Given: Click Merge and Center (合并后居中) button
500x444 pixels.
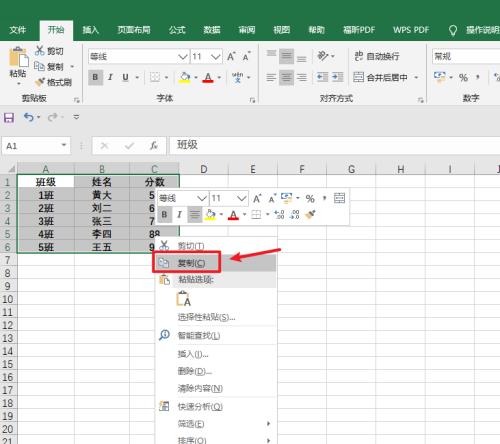Looking at the screenshot, I should pyautogui.click(x=380, y=77).
